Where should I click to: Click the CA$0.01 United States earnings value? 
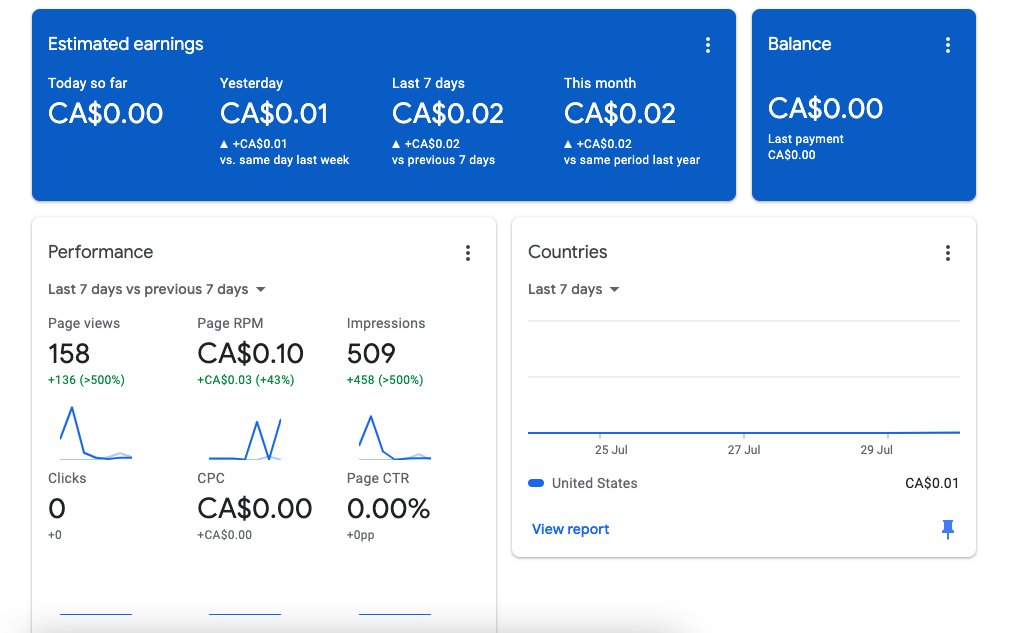tap(932, 483)
